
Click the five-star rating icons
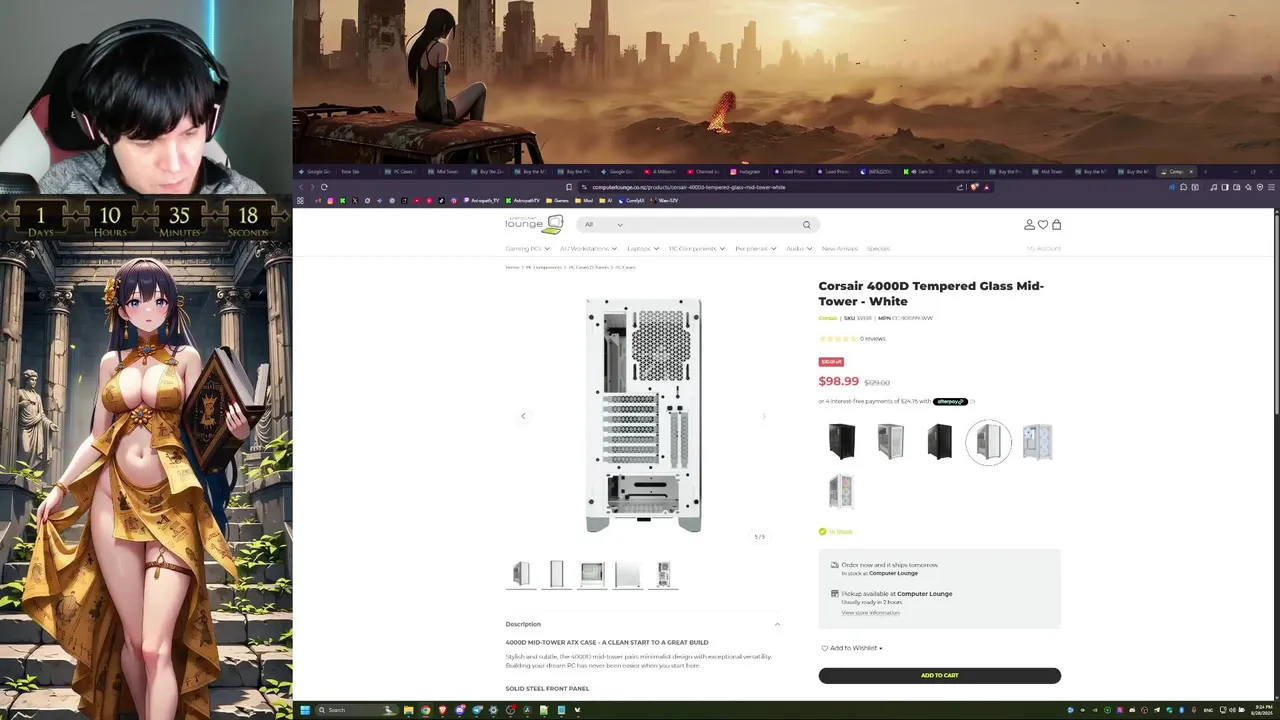click(x=838, y=339)
